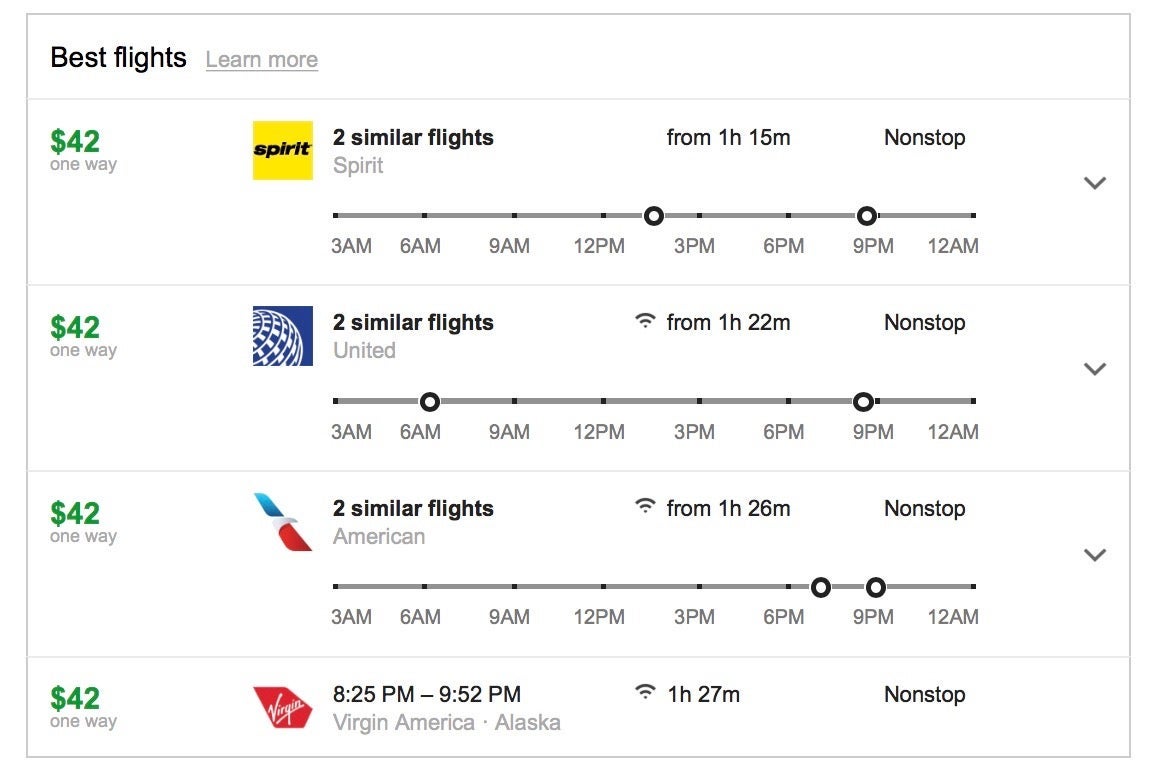
Task: Click the Wi-Fi icon on Virgin America row
Action: point(646,693)
